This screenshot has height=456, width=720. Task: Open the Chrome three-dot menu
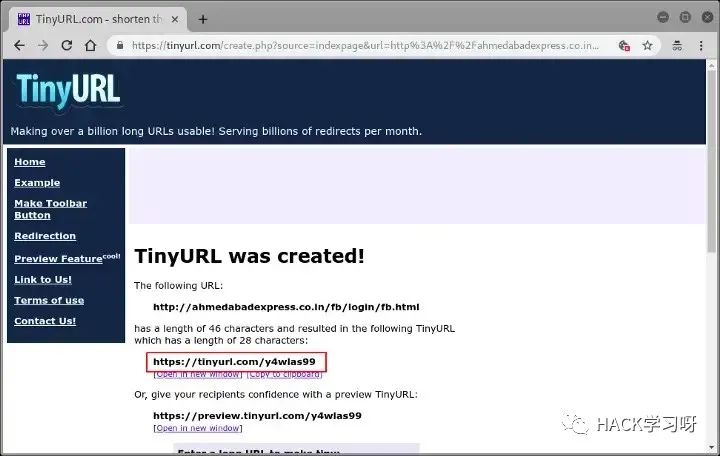[x=702, y=45]
